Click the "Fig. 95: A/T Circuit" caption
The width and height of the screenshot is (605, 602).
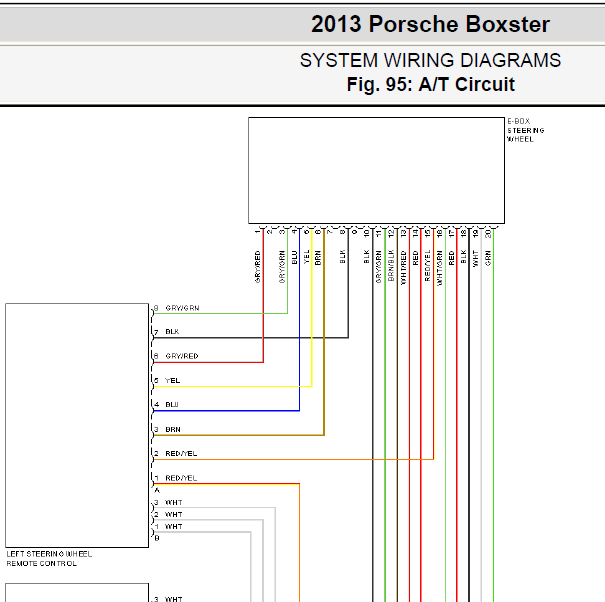431,85
